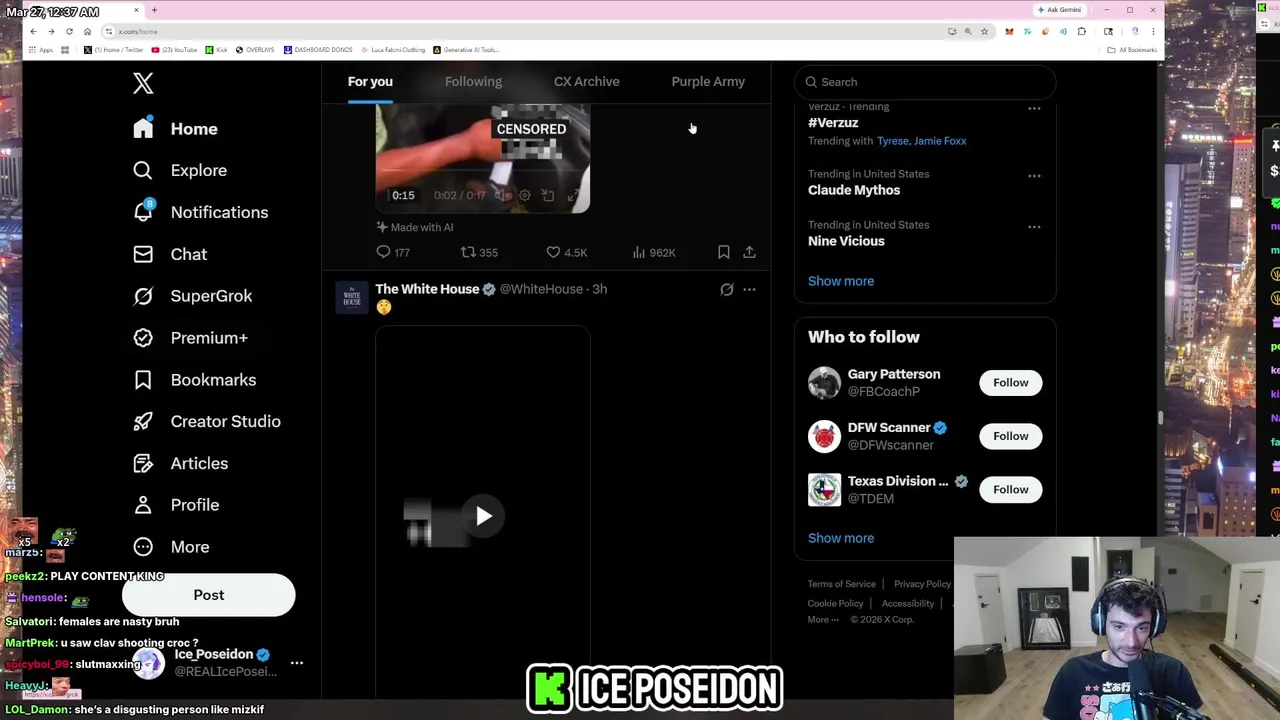Click the X search field

tap(925, 82)
